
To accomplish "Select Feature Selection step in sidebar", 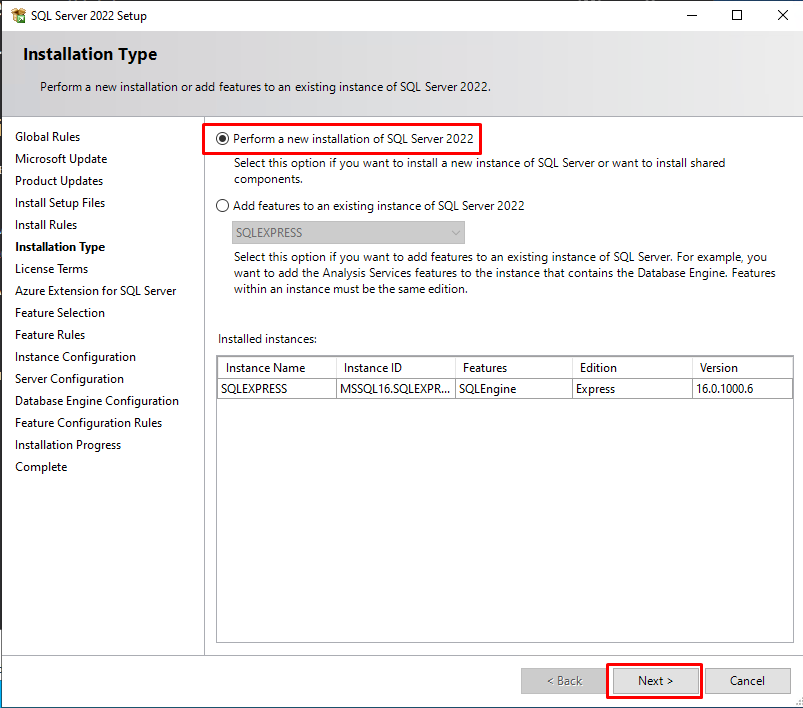I will pyautogui.click(x=60, y=313).
